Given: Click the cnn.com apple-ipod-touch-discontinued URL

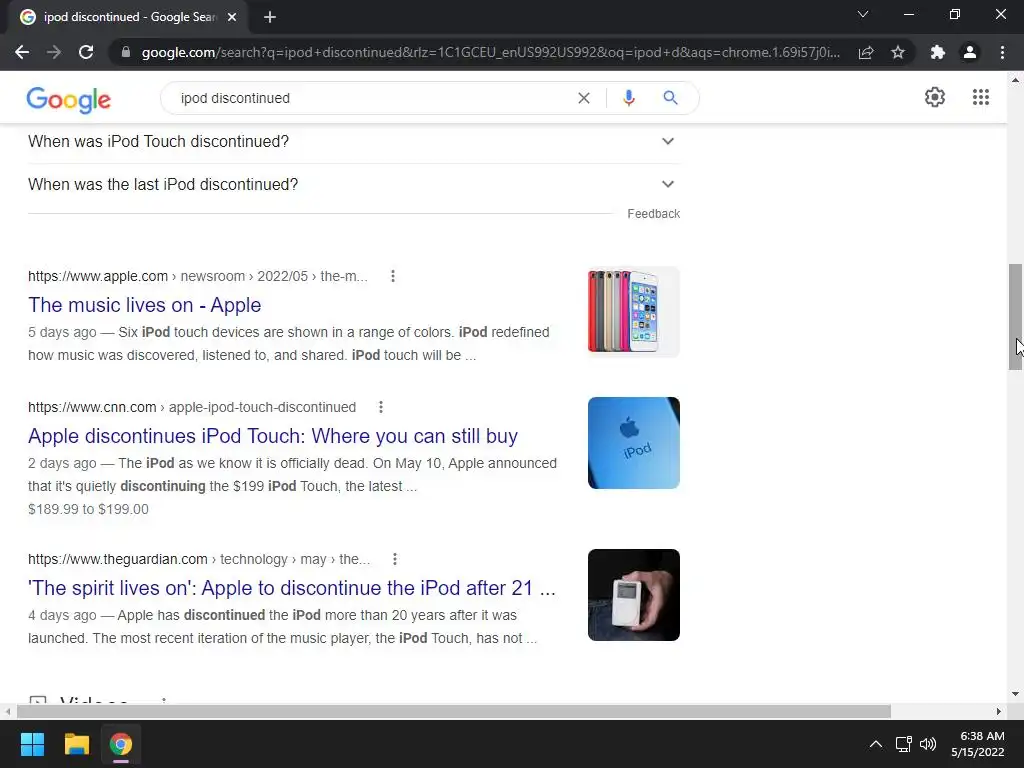Looking at the screenshot, I should (x=192, y=407).
